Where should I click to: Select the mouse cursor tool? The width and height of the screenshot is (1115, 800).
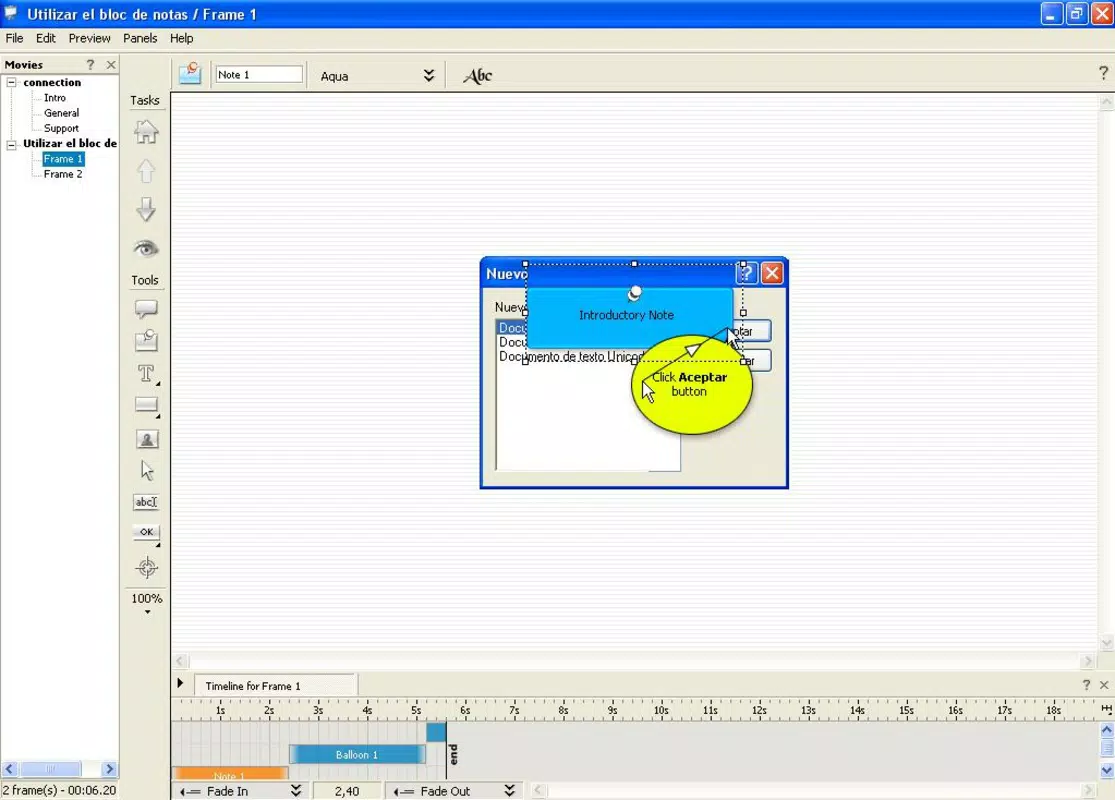point(146,471)
